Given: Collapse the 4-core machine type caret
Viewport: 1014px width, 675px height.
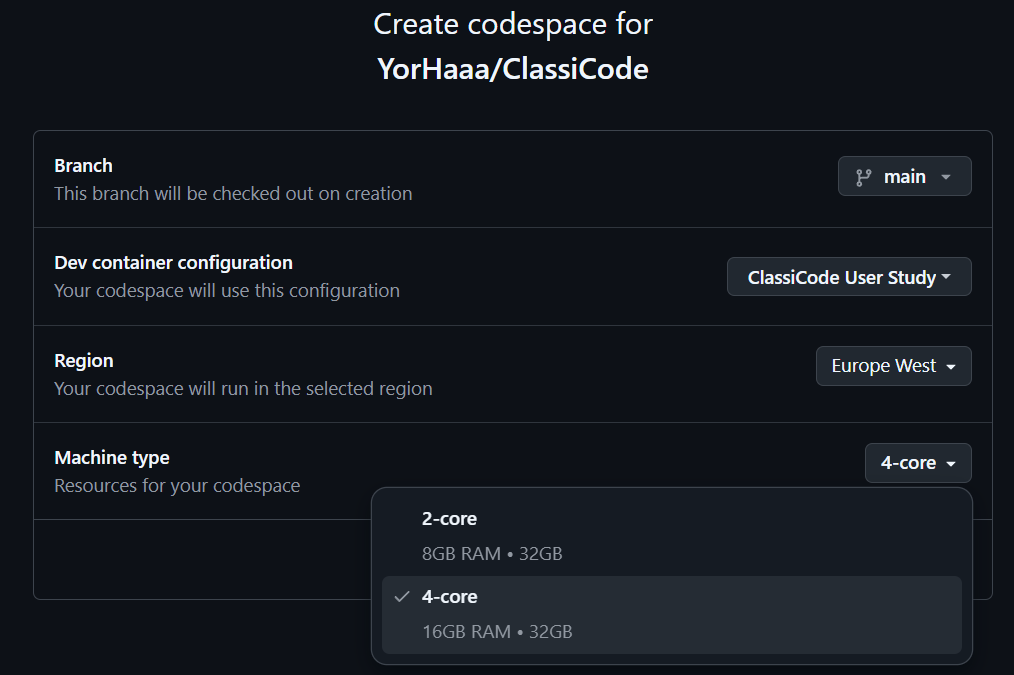Looking at the screenshot, I should tap(951, 464).
